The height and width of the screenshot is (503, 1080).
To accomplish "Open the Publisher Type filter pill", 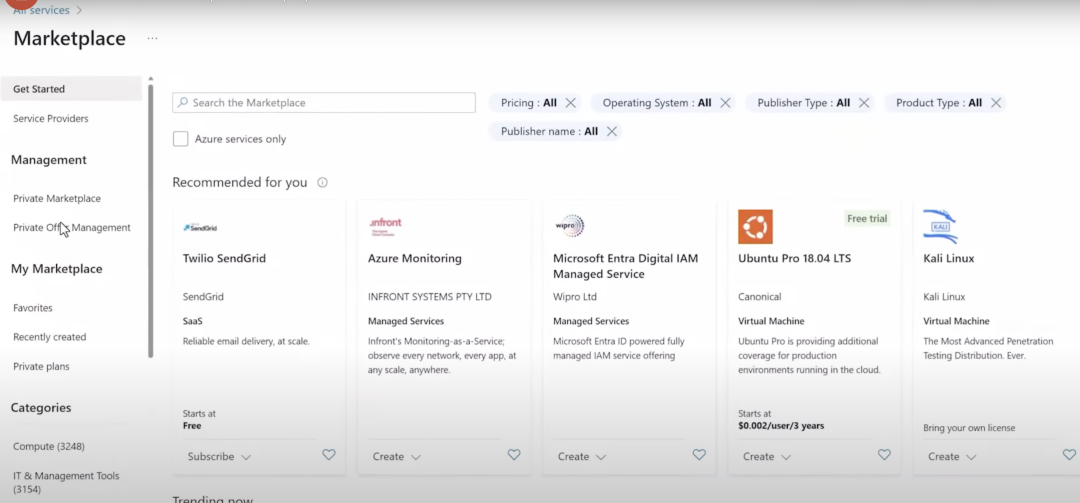I will pyautogui.click(x=803, y=103).
